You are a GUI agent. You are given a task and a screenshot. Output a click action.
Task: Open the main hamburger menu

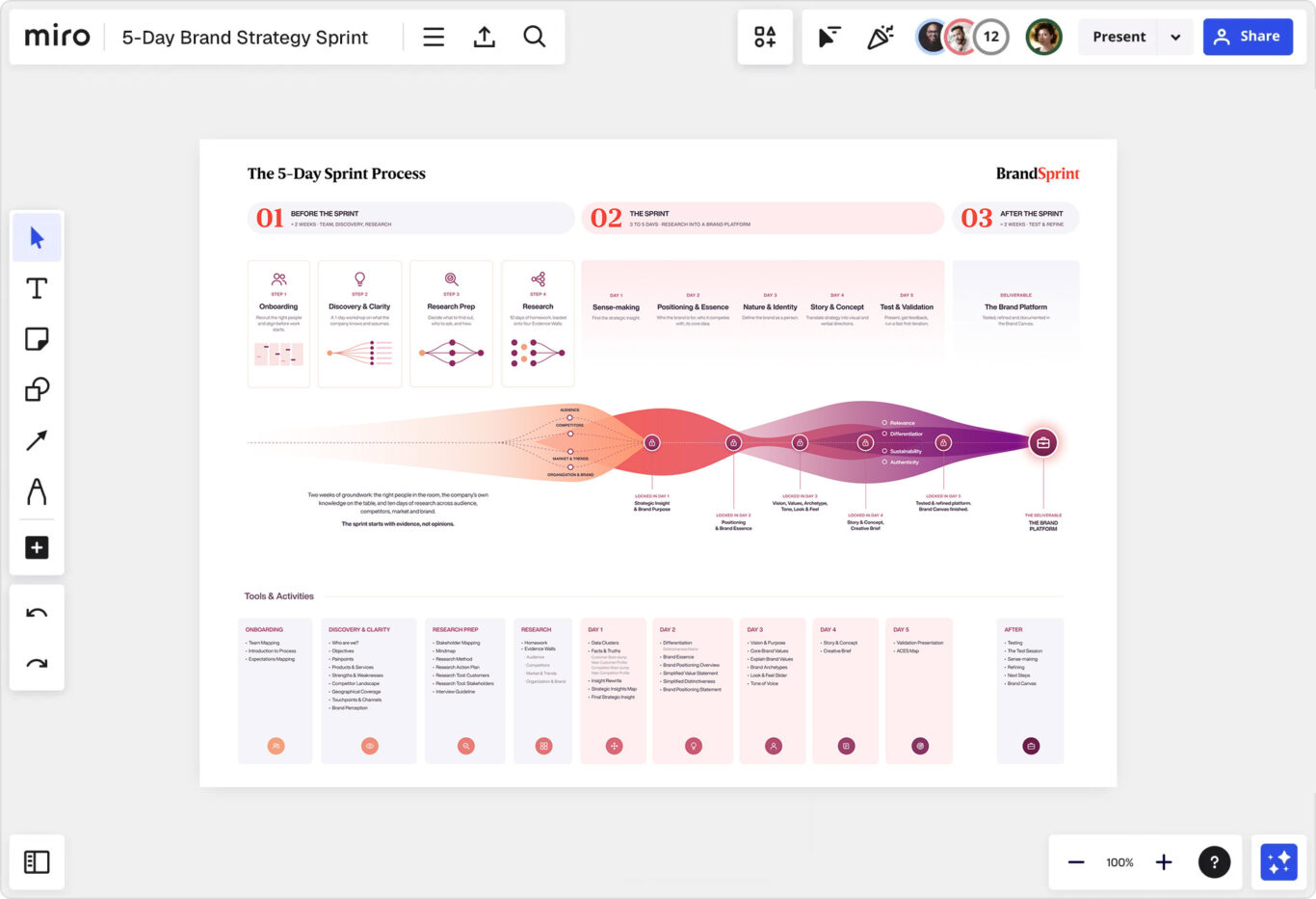coord(434,37)
